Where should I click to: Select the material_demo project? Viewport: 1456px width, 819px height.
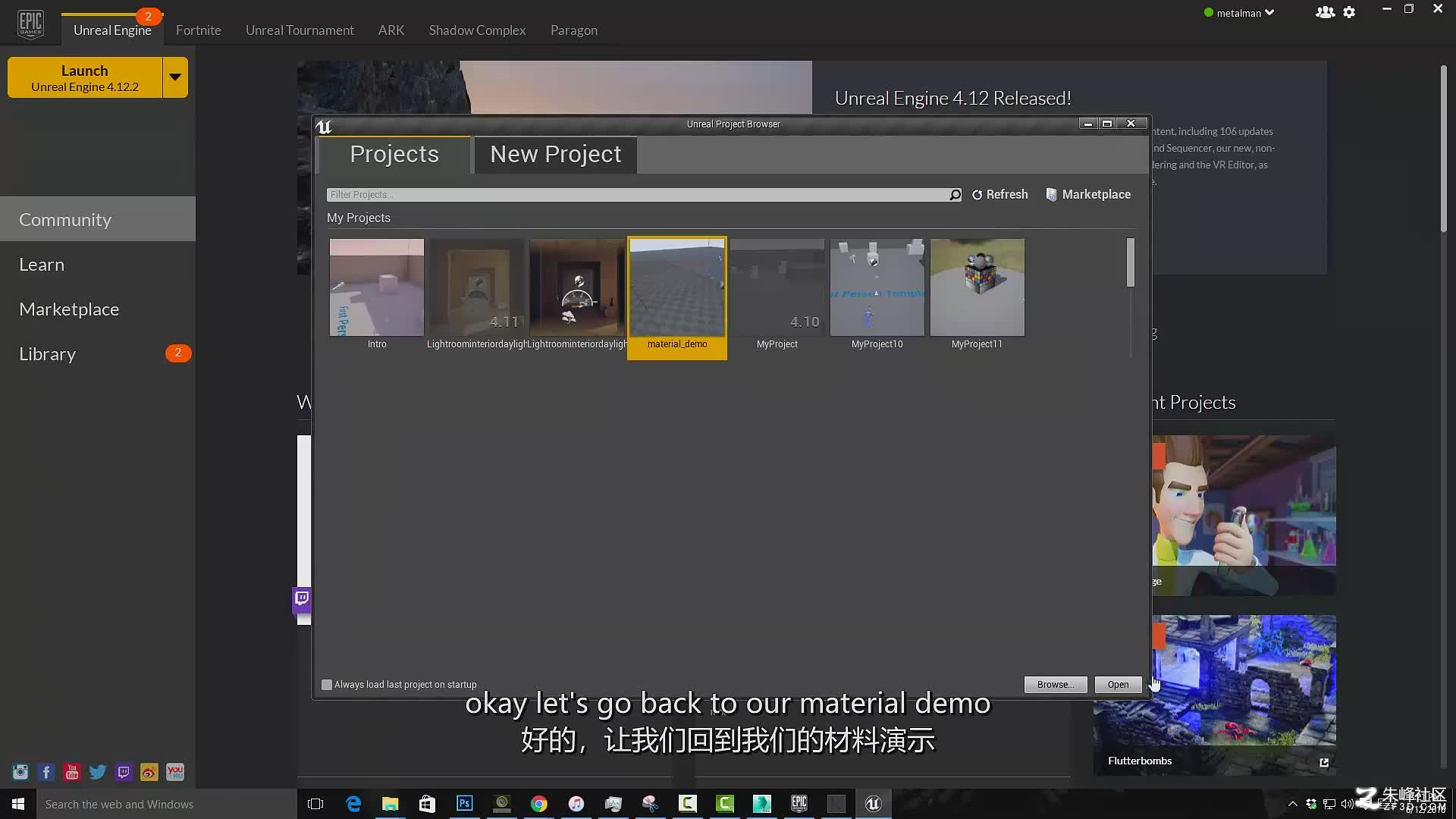(x=677, y=297)
